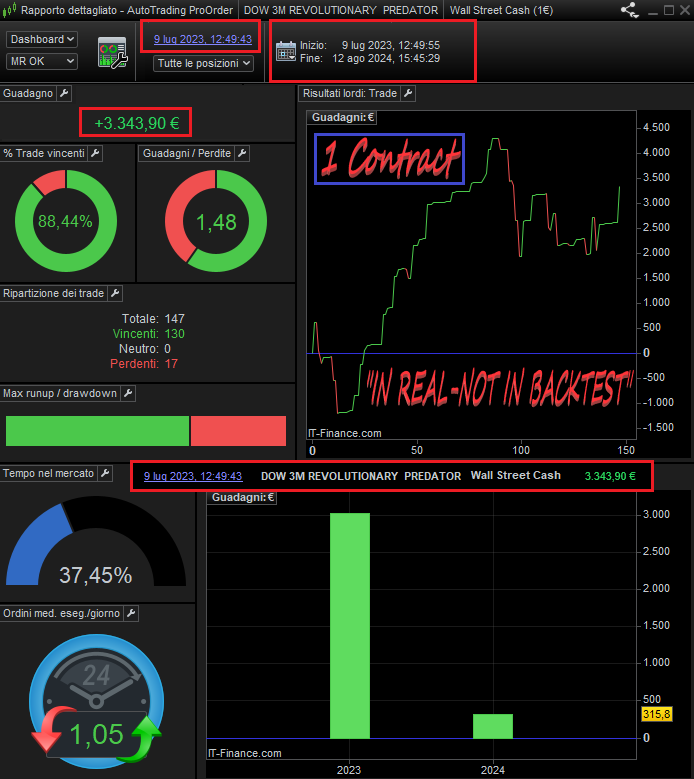Click DOW 3M REVOLUTIONARY PREDATOR title segment
The image size is (694, 779).
pyautogui.click(x=341, y=10)
